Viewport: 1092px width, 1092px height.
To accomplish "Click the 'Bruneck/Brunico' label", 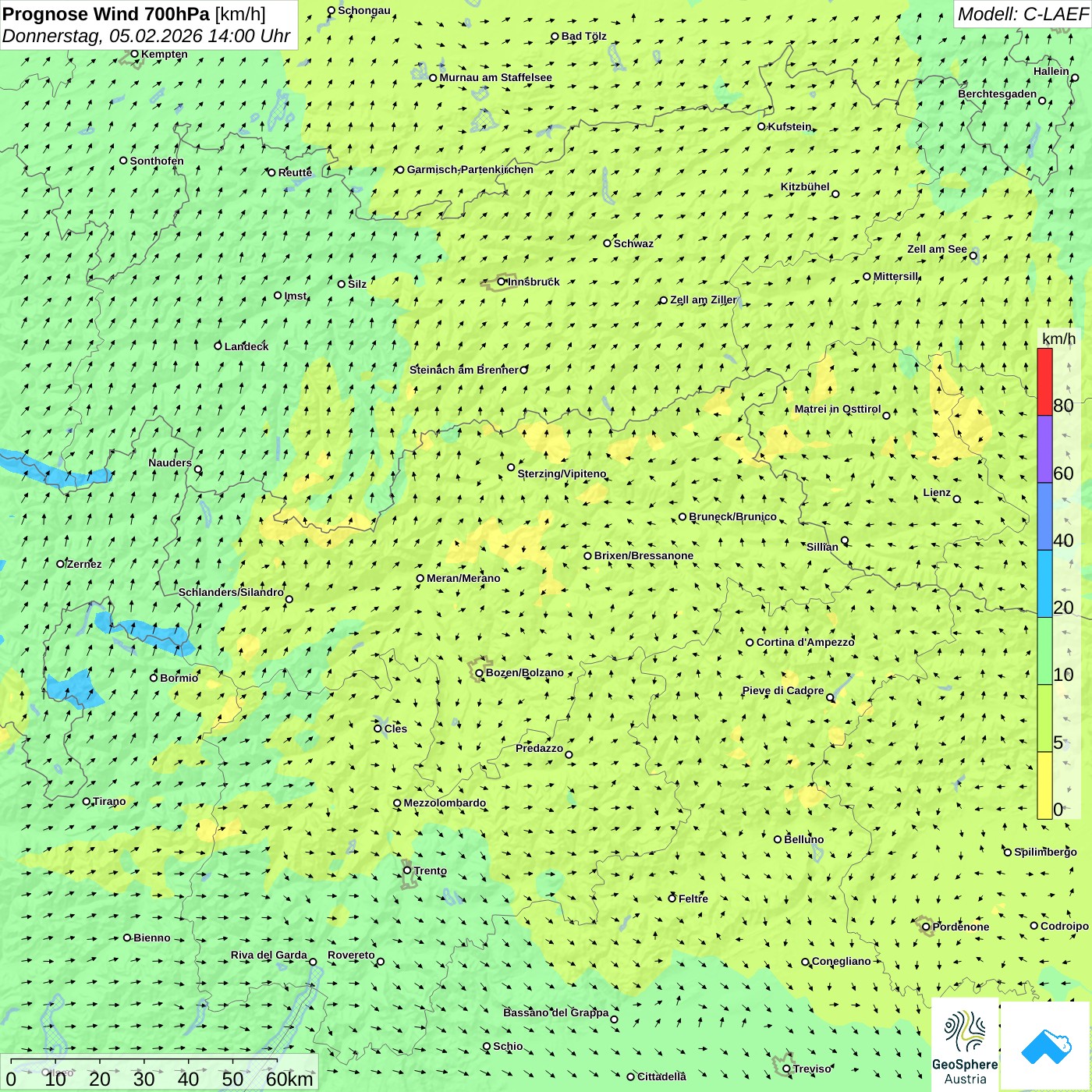I will pyautogui.click(x=732, y=516).
